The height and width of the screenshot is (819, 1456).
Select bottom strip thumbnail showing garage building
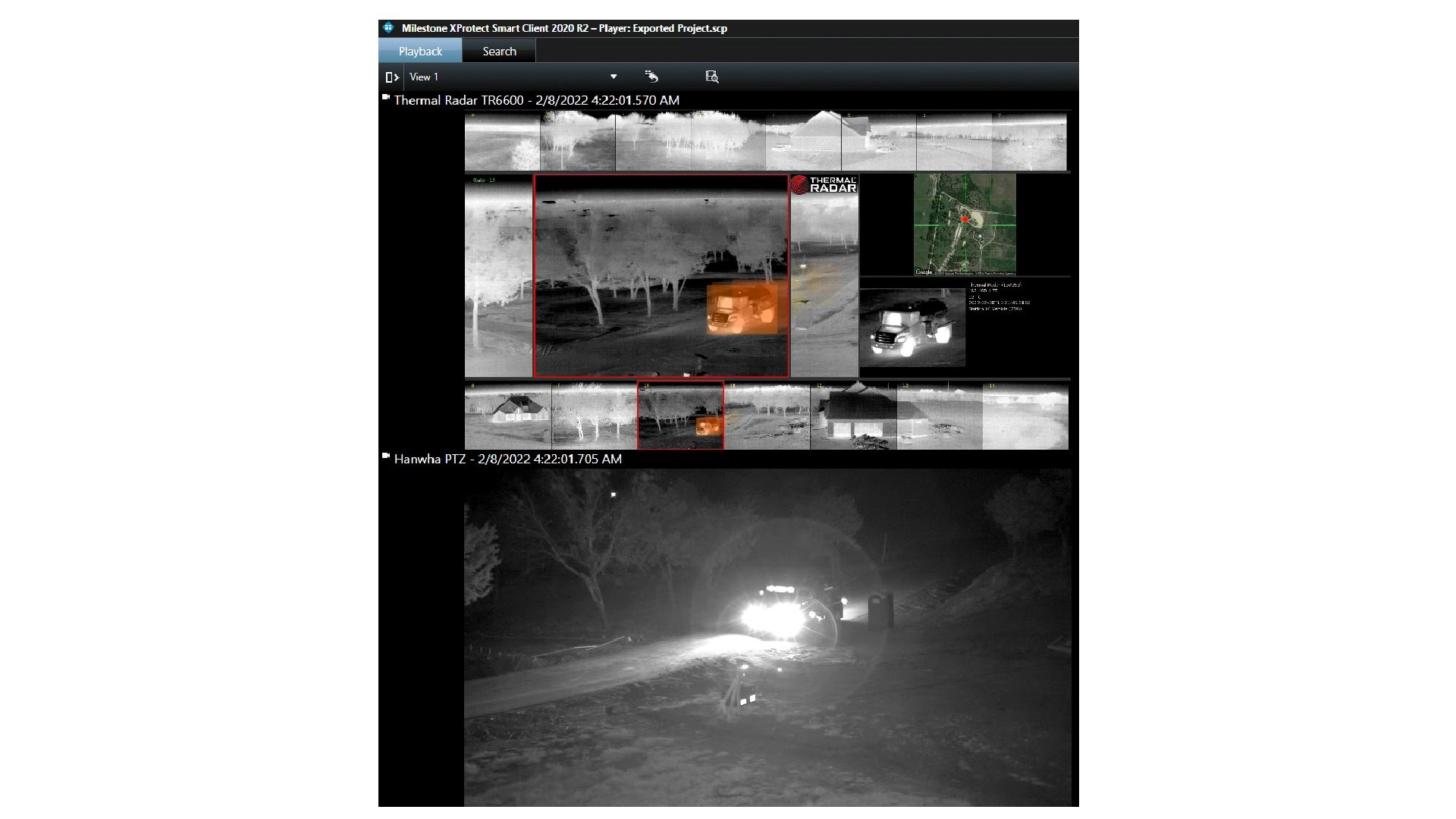coord(853,416)
